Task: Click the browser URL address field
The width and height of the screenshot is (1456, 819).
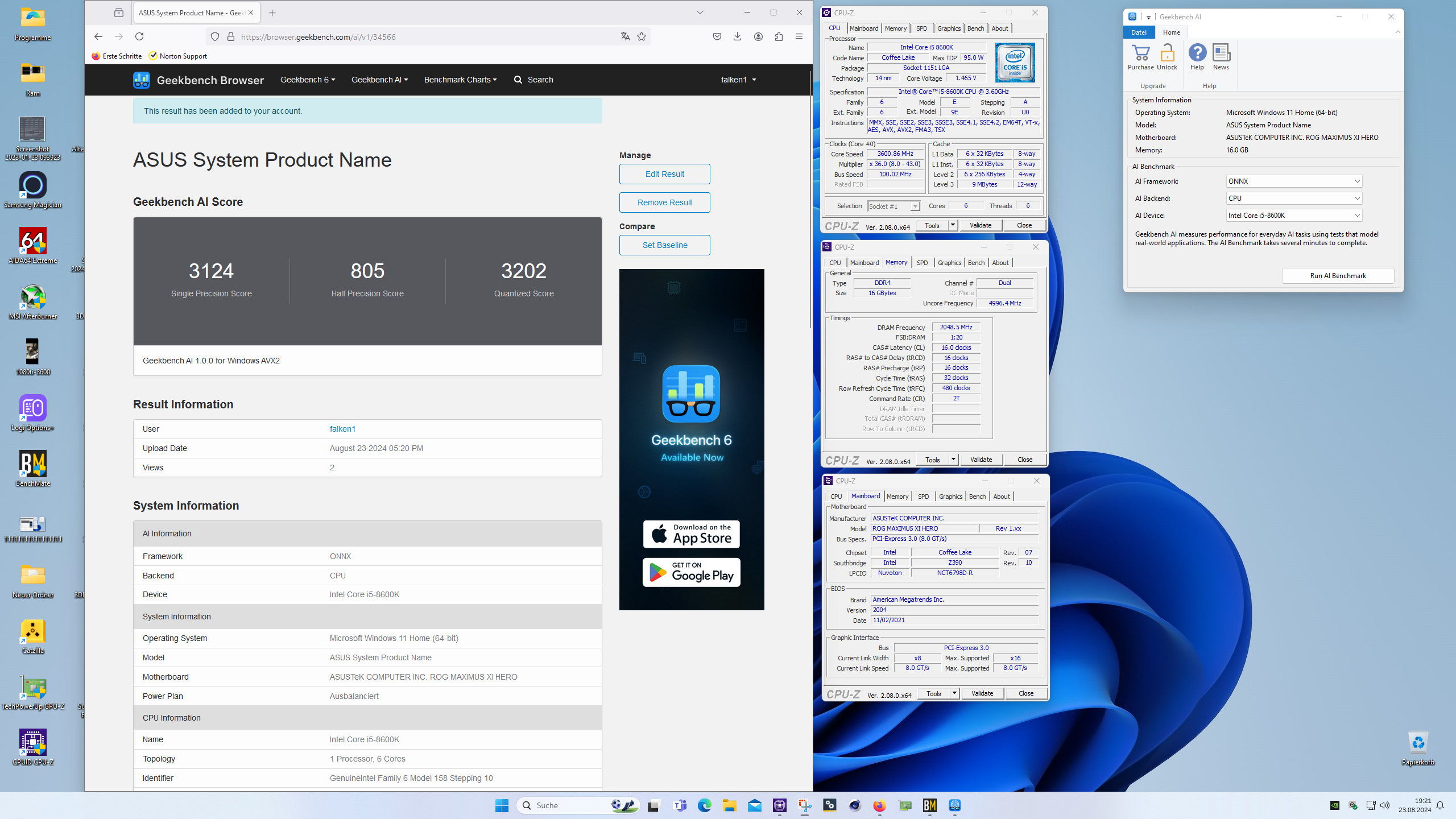Action: tap(427, 37)
